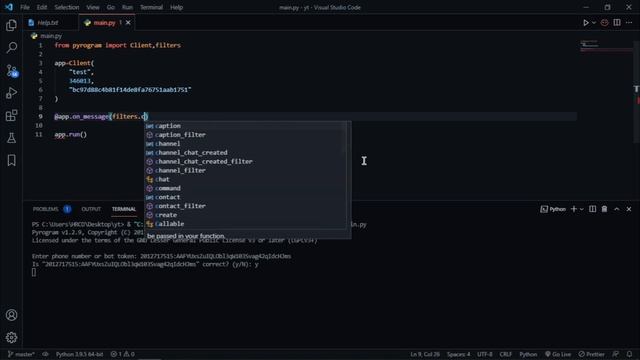Run the Python file with play button
Screen dimensions: 640x360
point(586,23)
